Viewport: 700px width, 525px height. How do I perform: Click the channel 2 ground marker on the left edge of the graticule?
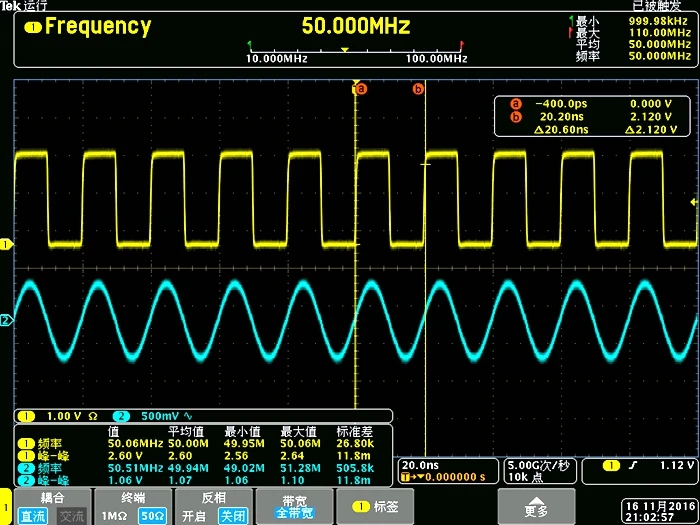tap(7, 320)
